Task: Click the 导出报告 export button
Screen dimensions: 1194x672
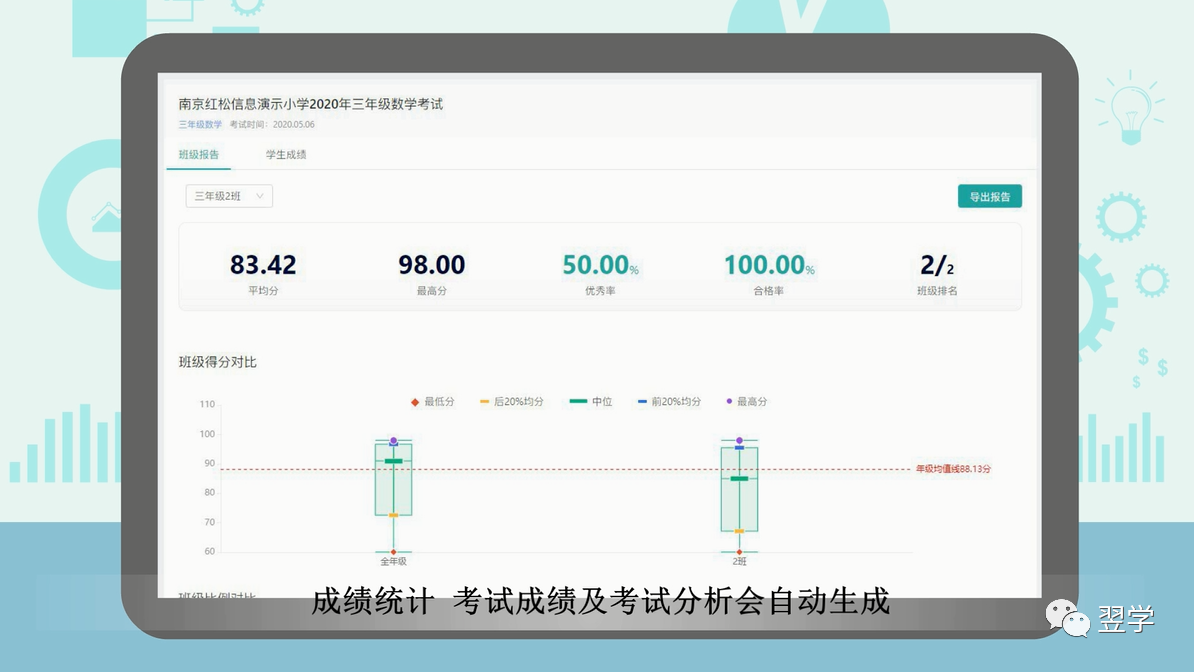Action: point(989,197)
